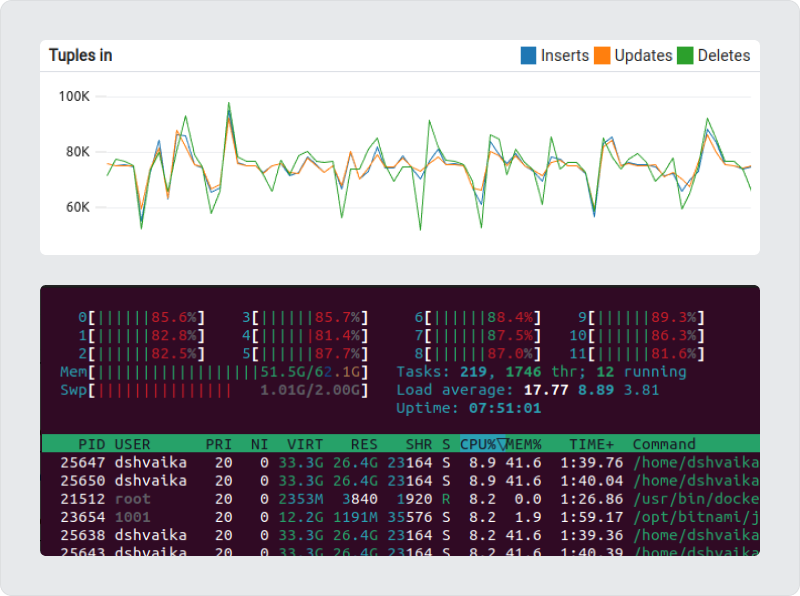Select the Command column header
800x596 pixels.
click(x=663, y=444)
